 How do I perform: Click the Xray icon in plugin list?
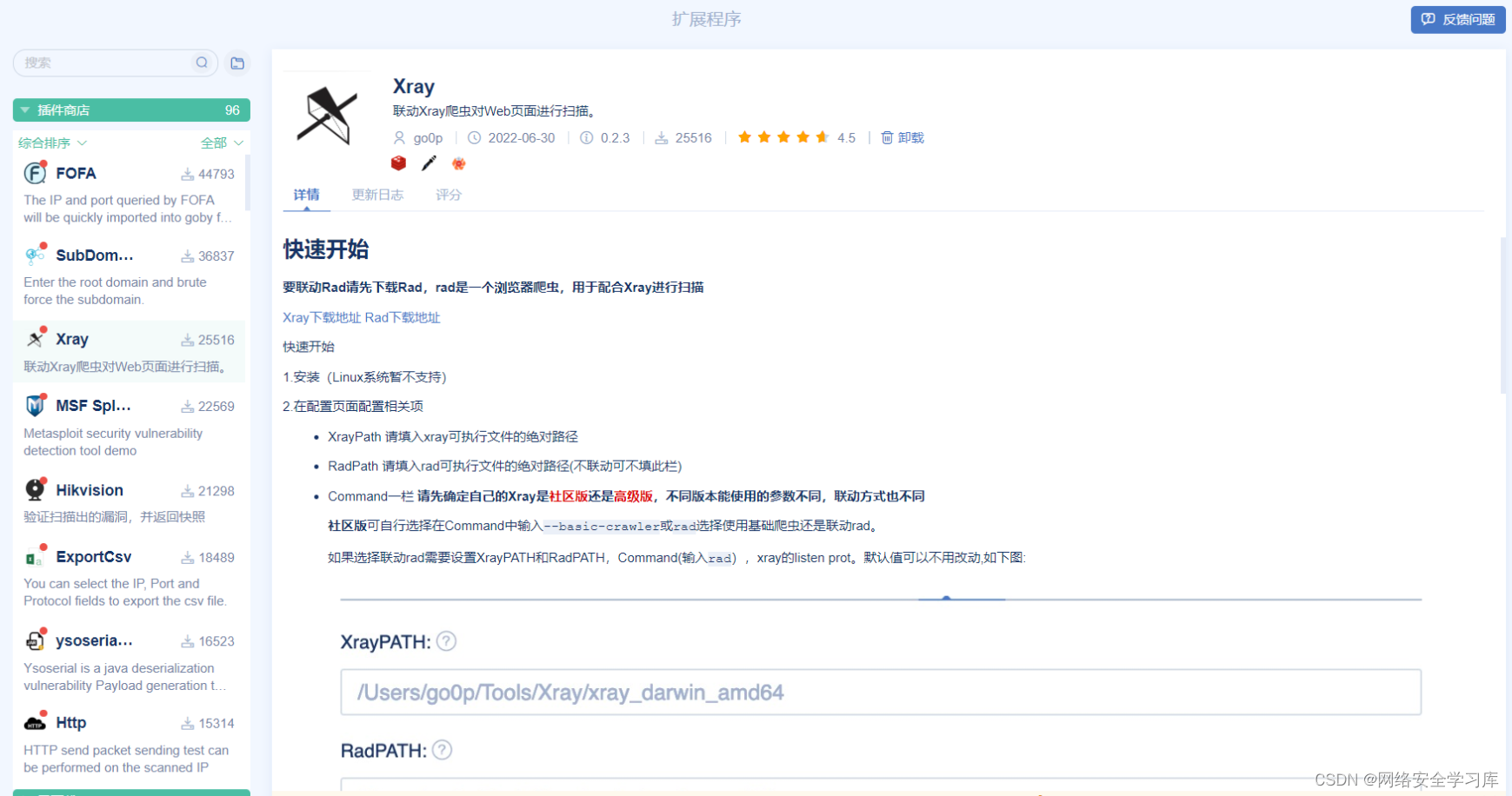pos(36,338)
